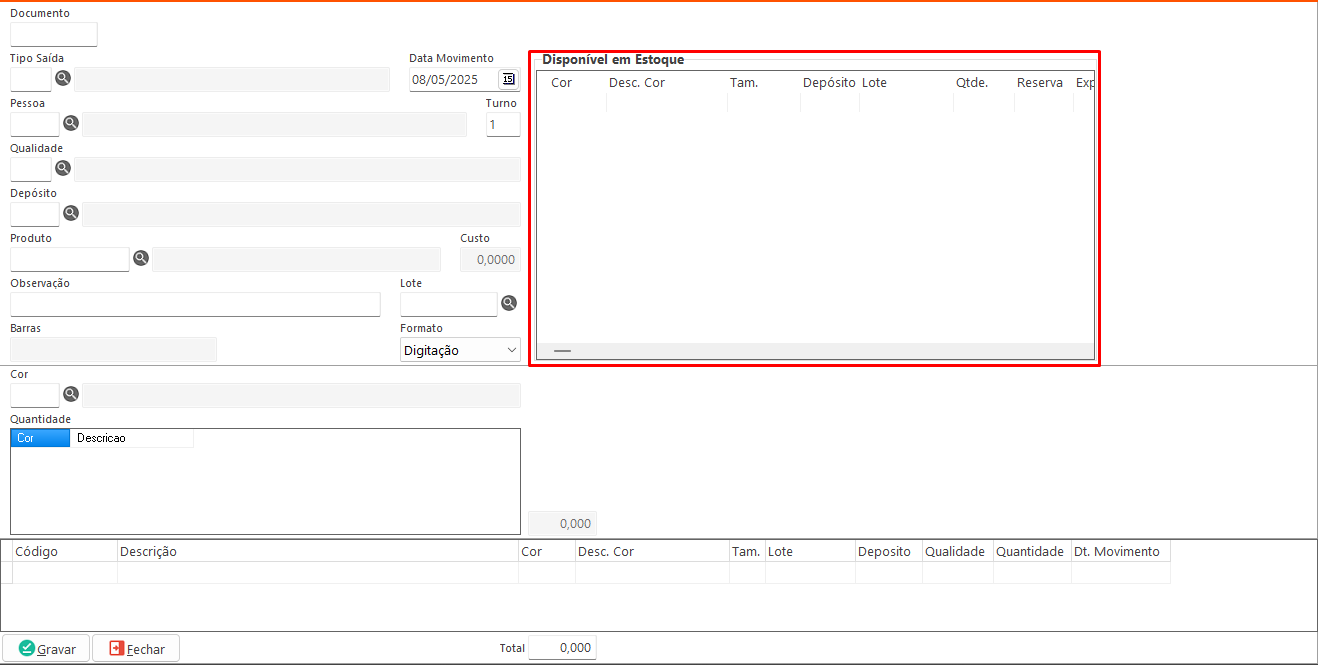Viewport: 1318px width, 665px height.
Task: Click the Tipo Saída search magnifier icon
Action: (x=63, y=78)
